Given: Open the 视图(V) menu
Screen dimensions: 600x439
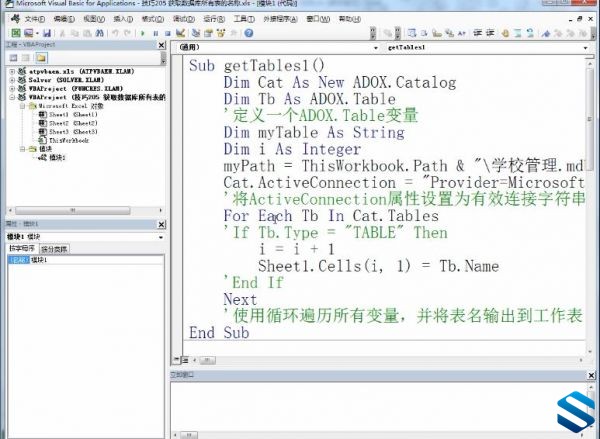Looking at the screenshot, I should [x=94, y=19].
